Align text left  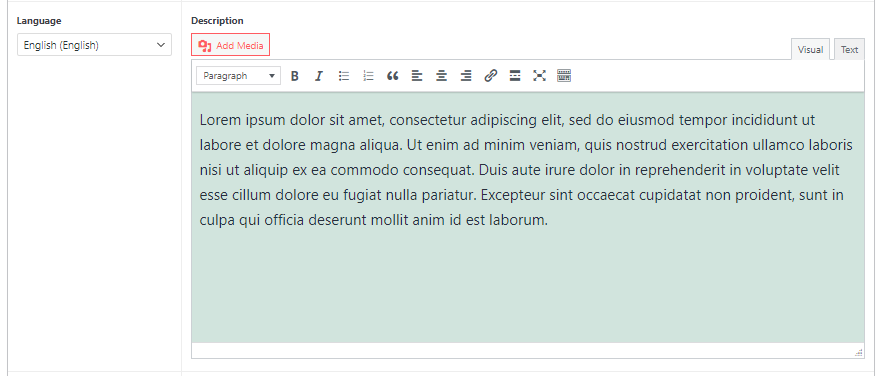[x=417, y=76]
